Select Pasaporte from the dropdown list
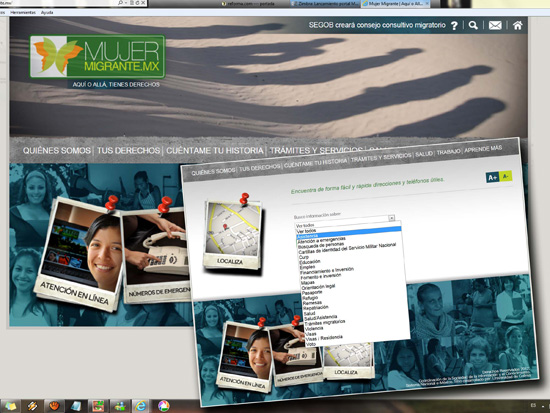The image size is (550, 413). click(312, 292)
